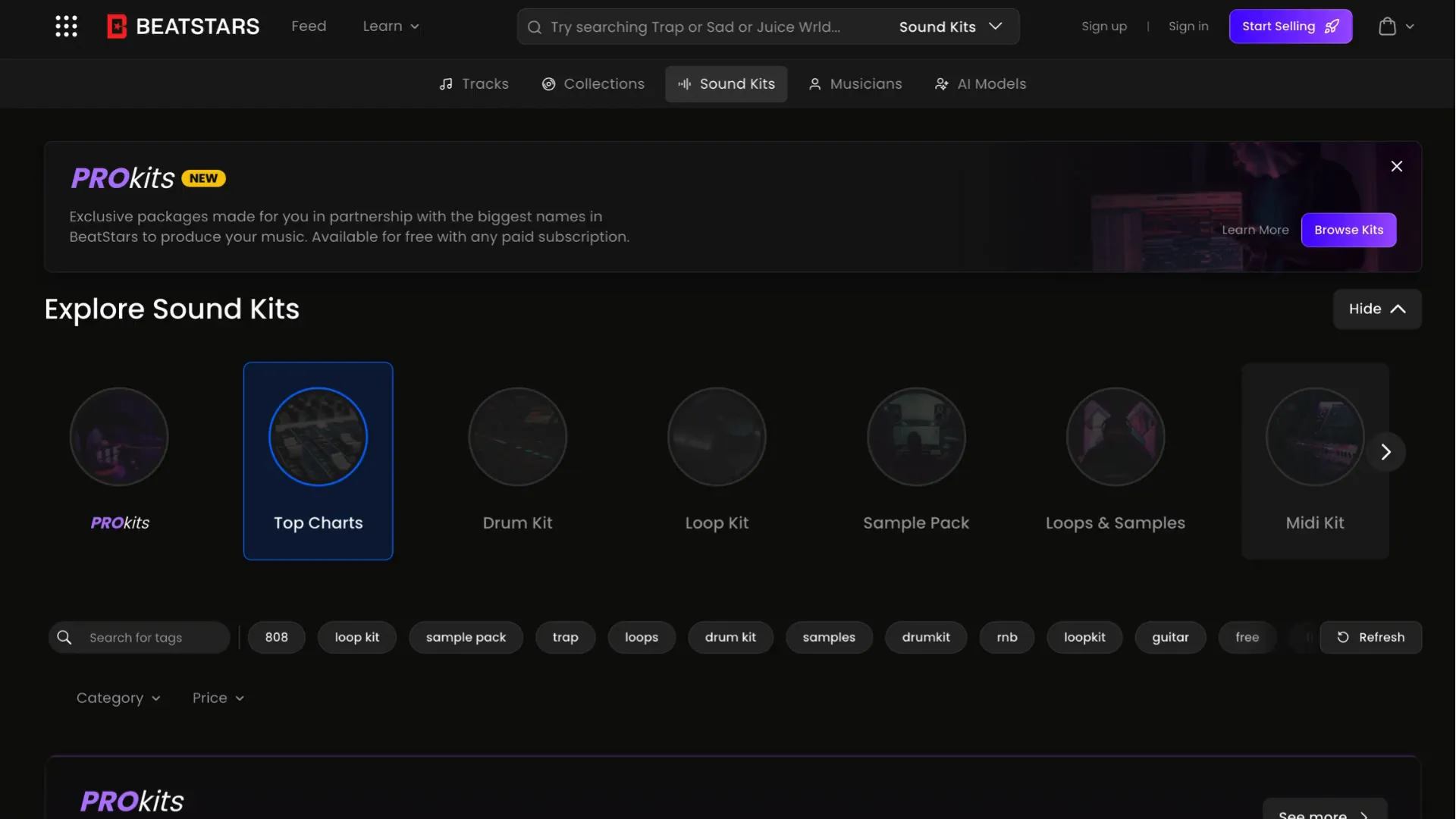Select the Top Charts category
1456x819 pixels.
(318, 461)
